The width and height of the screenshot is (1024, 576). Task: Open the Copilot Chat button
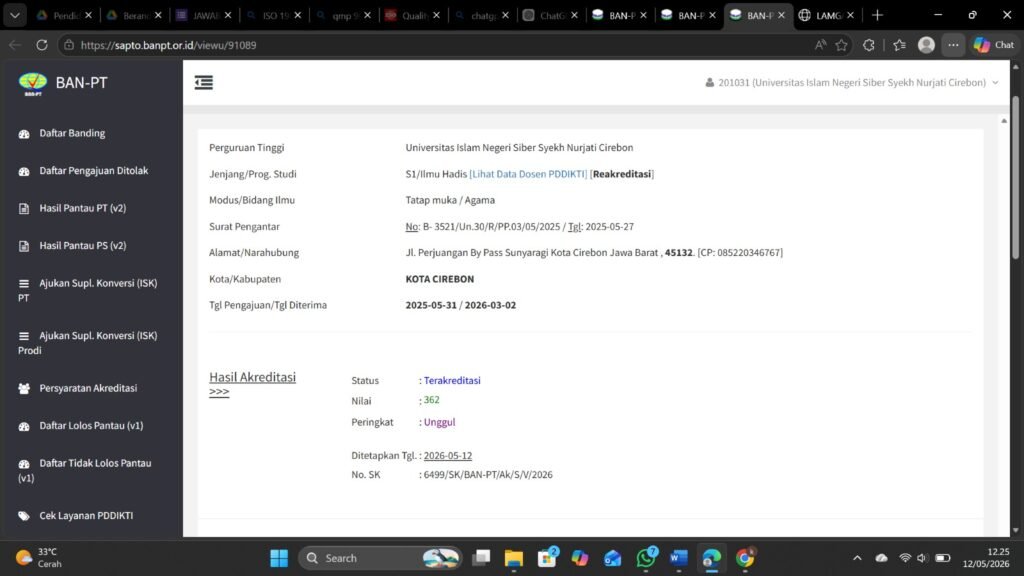pyautogui.click(x=995, y=45)
